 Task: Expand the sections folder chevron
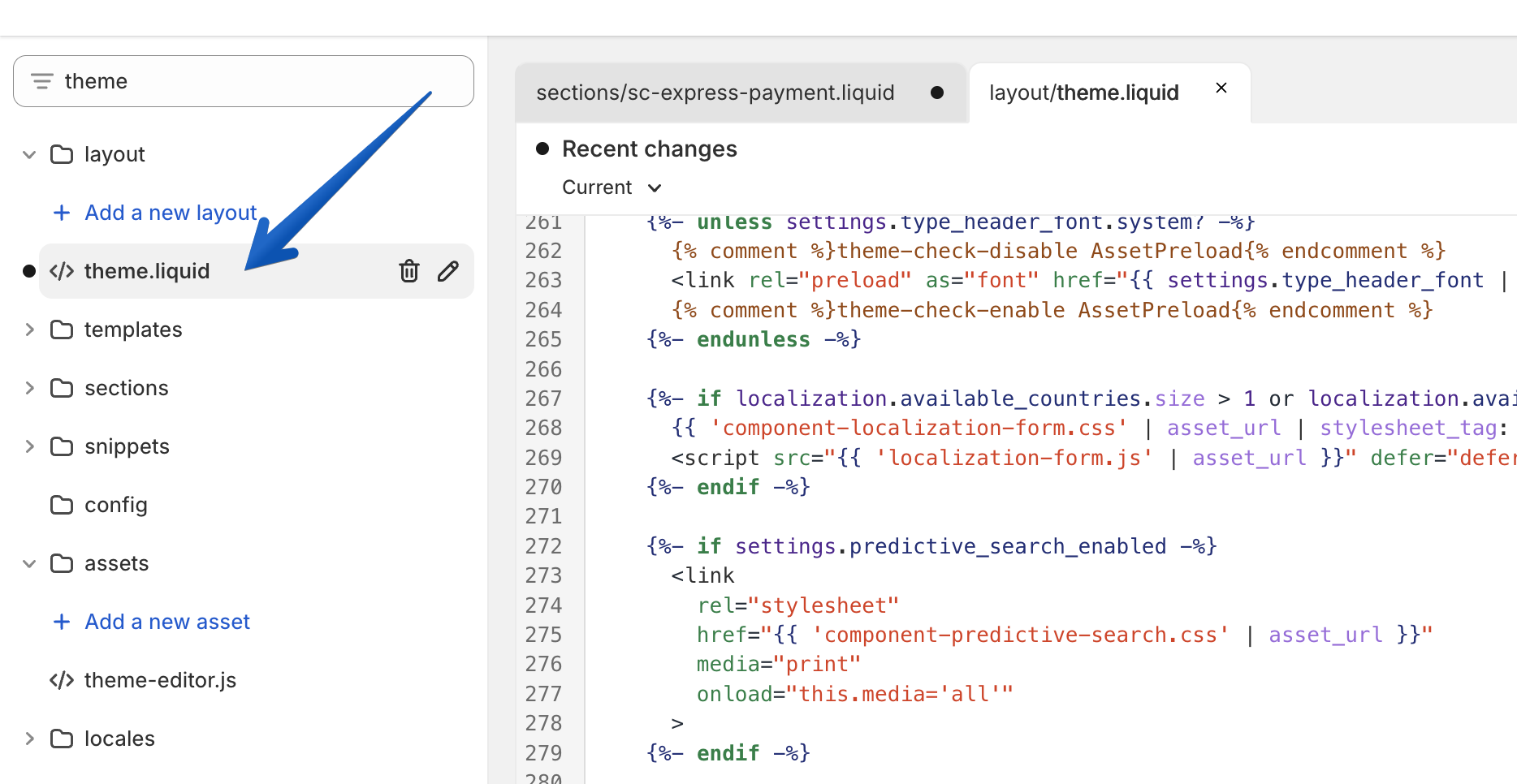(29, 388)
